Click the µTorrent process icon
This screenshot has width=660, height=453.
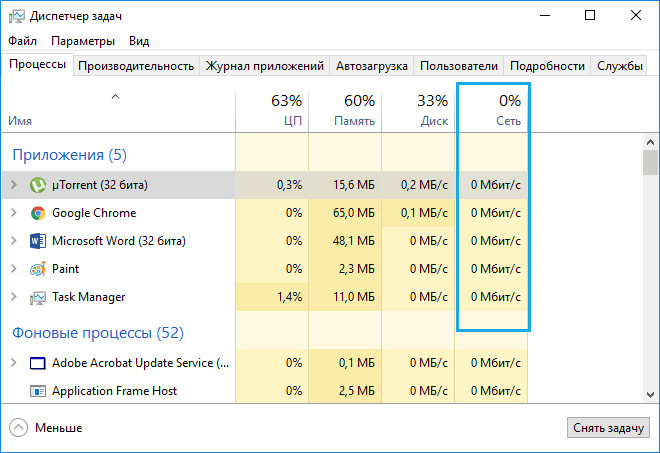[x=38, y=185]
